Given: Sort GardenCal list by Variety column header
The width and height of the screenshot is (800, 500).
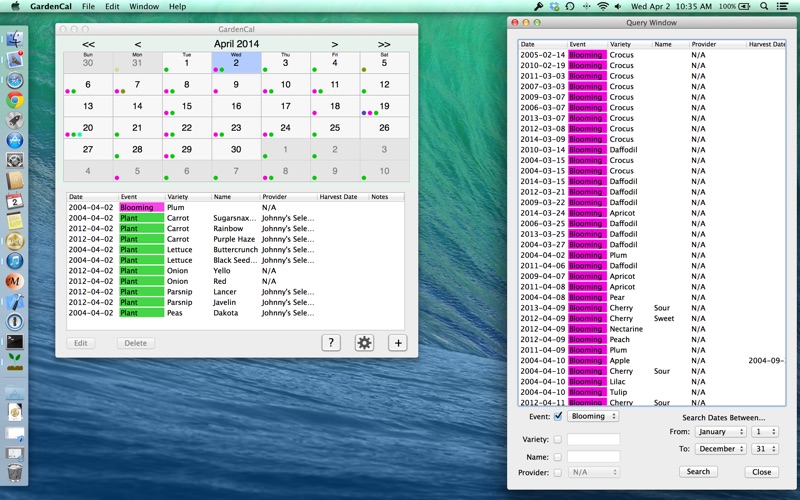Looking at the screenshot, I should click(188, 196).
